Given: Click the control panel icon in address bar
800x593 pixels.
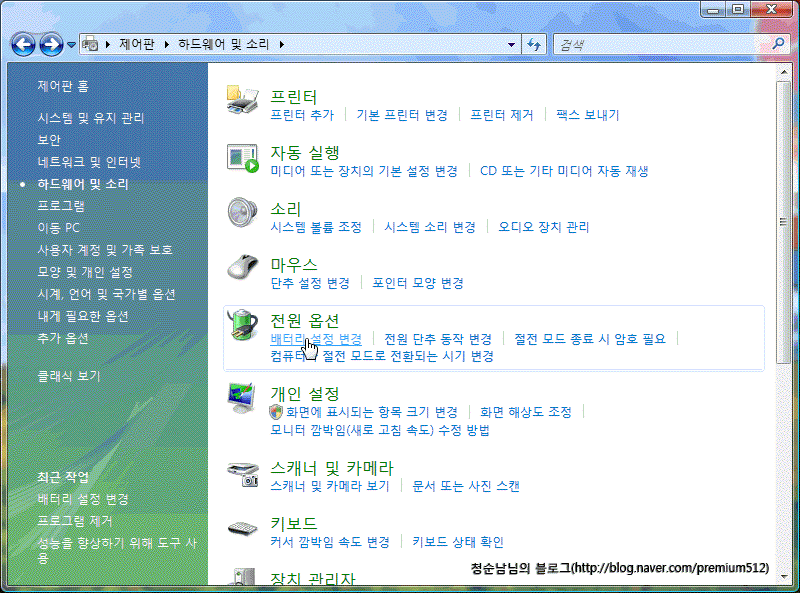Looking at the screenshot, I should tap(90, 44).
